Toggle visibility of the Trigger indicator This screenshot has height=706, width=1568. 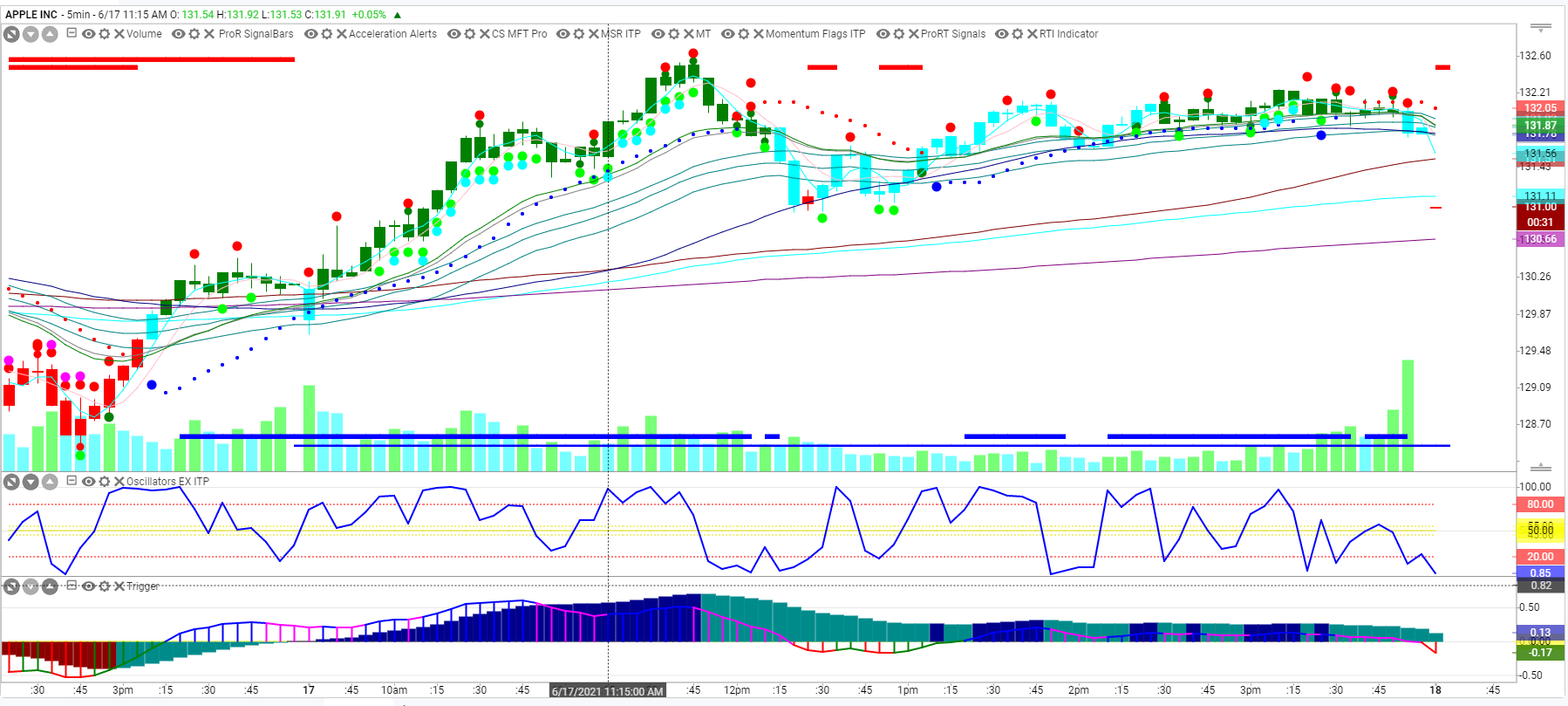pos(88,586)
